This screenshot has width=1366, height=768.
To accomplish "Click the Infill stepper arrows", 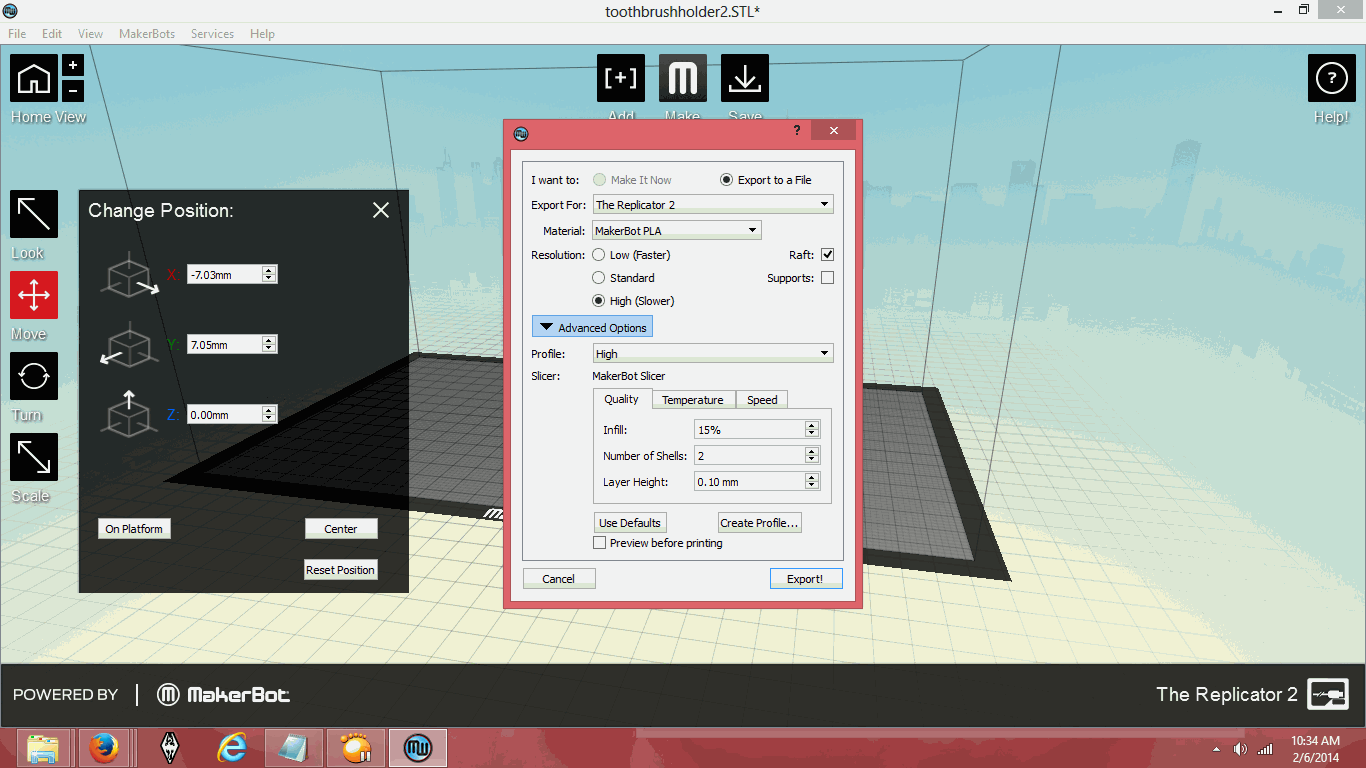I will point(812,429).
